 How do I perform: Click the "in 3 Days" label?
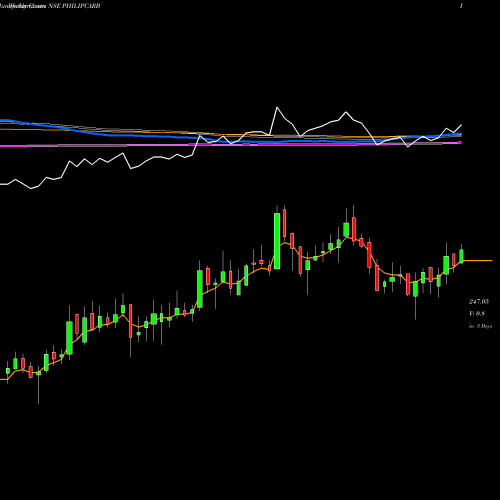480,326
